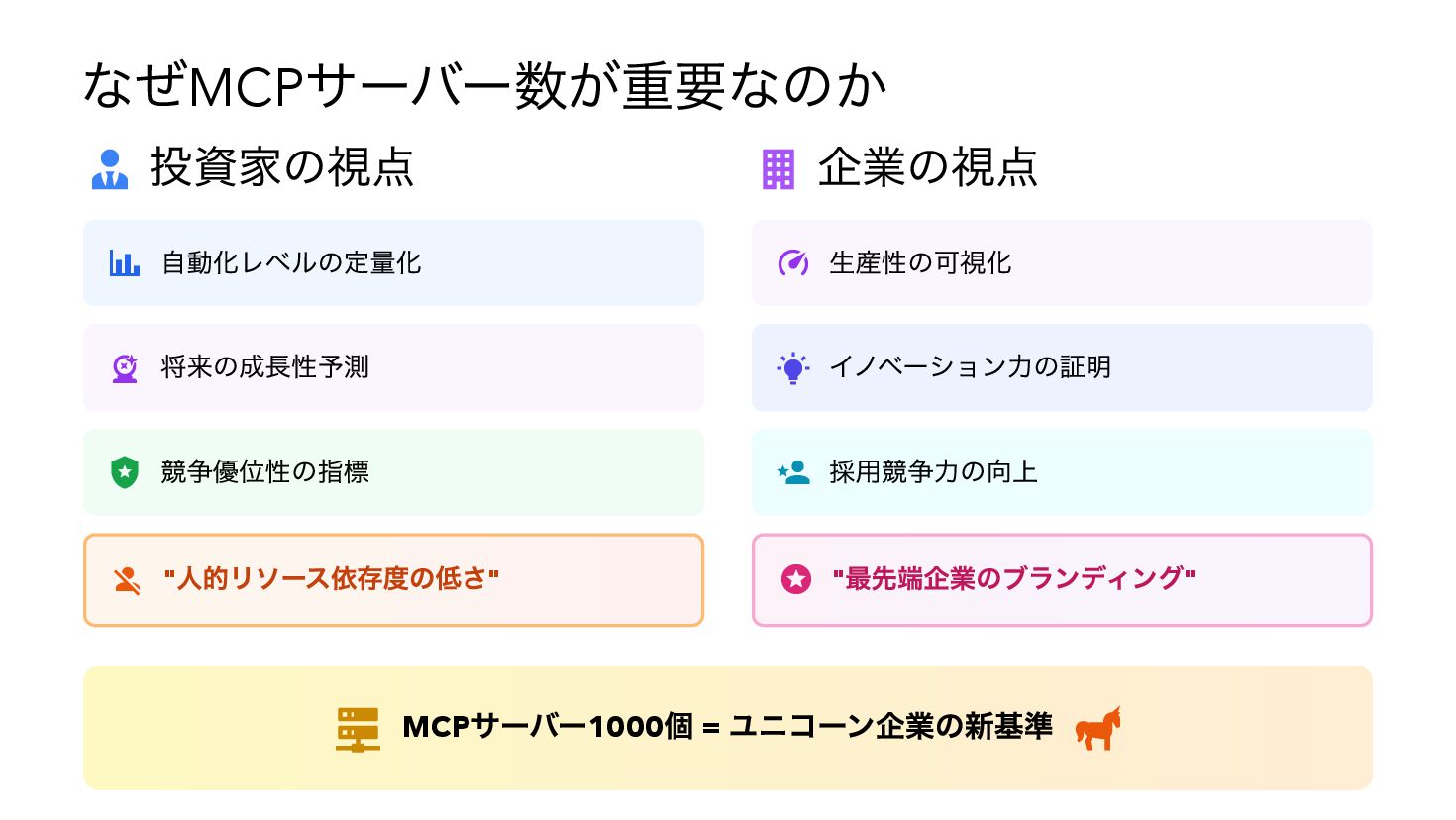Click the 企業の視点 heading
This screenshot has width=1456, height=820.
928,167
